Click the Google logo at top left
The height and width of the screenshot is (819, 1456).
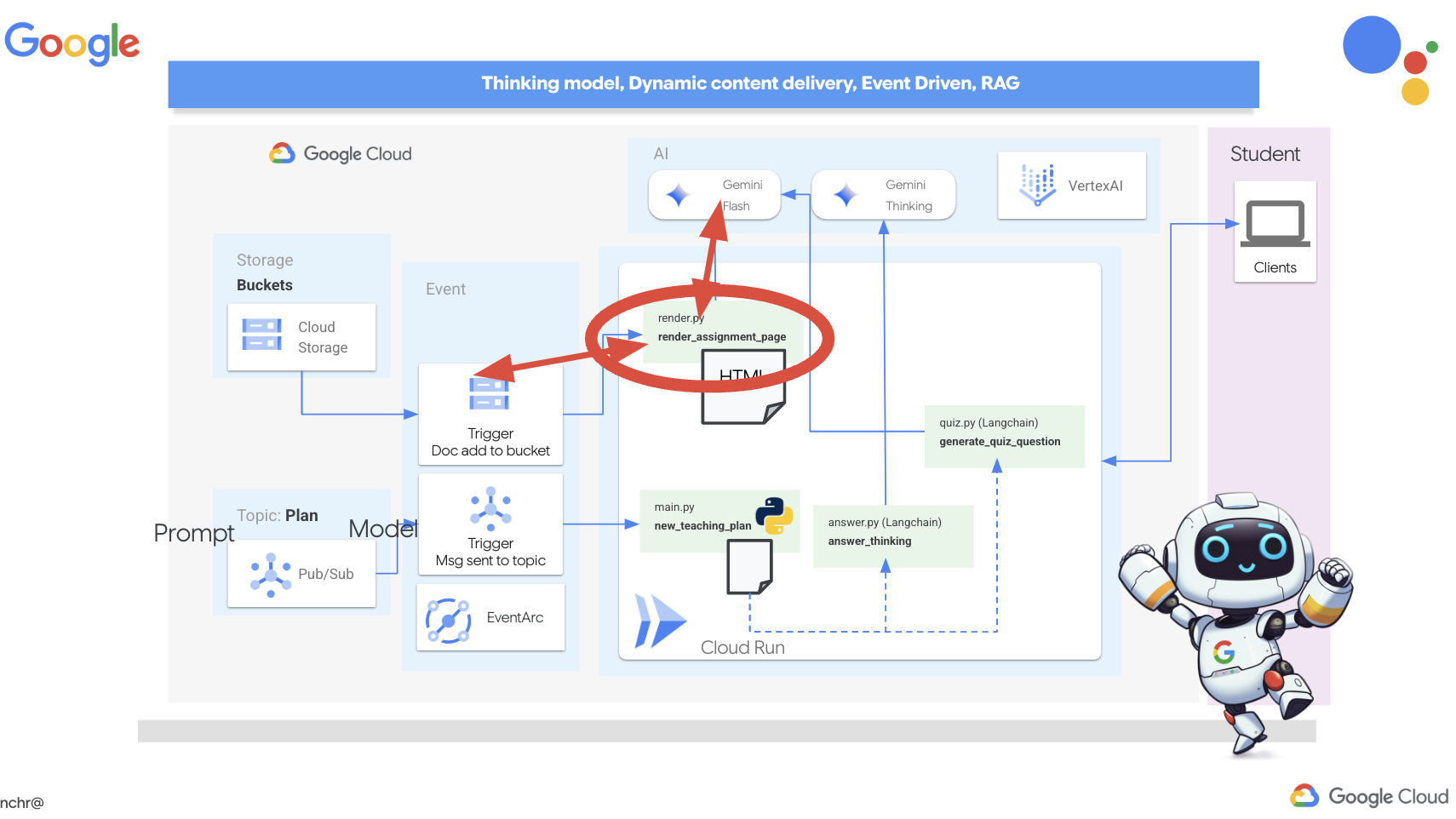pos(72,43)
